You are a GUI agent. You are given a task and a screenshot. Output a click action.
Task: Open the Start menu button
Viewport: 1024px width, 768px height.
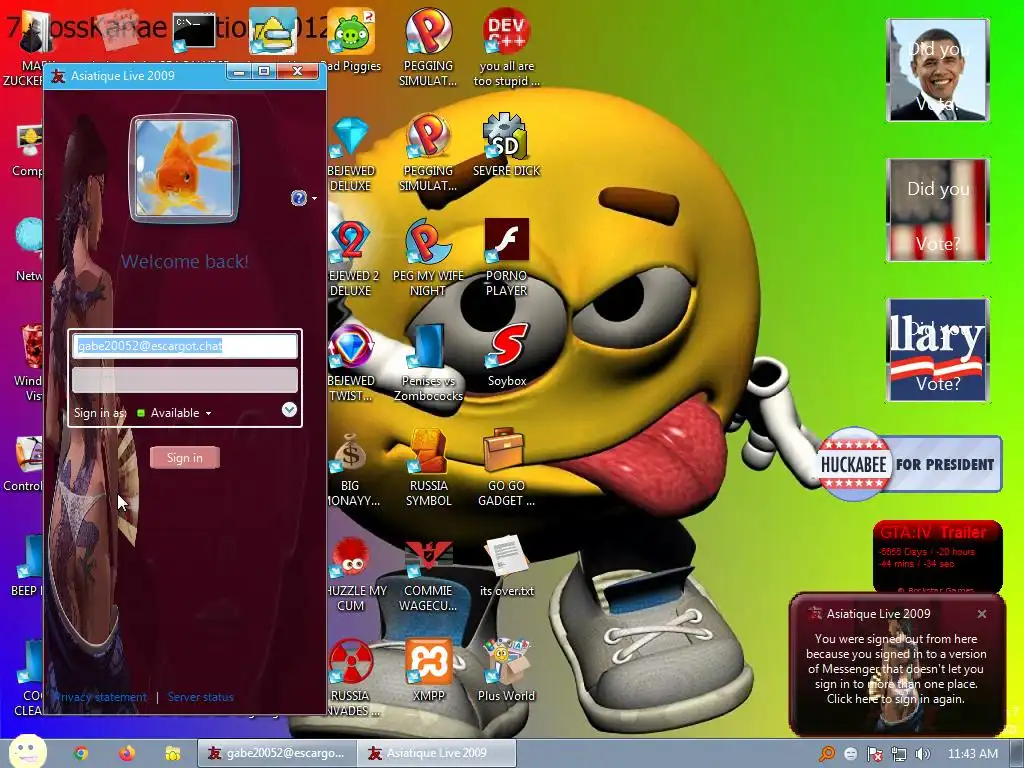27,752
